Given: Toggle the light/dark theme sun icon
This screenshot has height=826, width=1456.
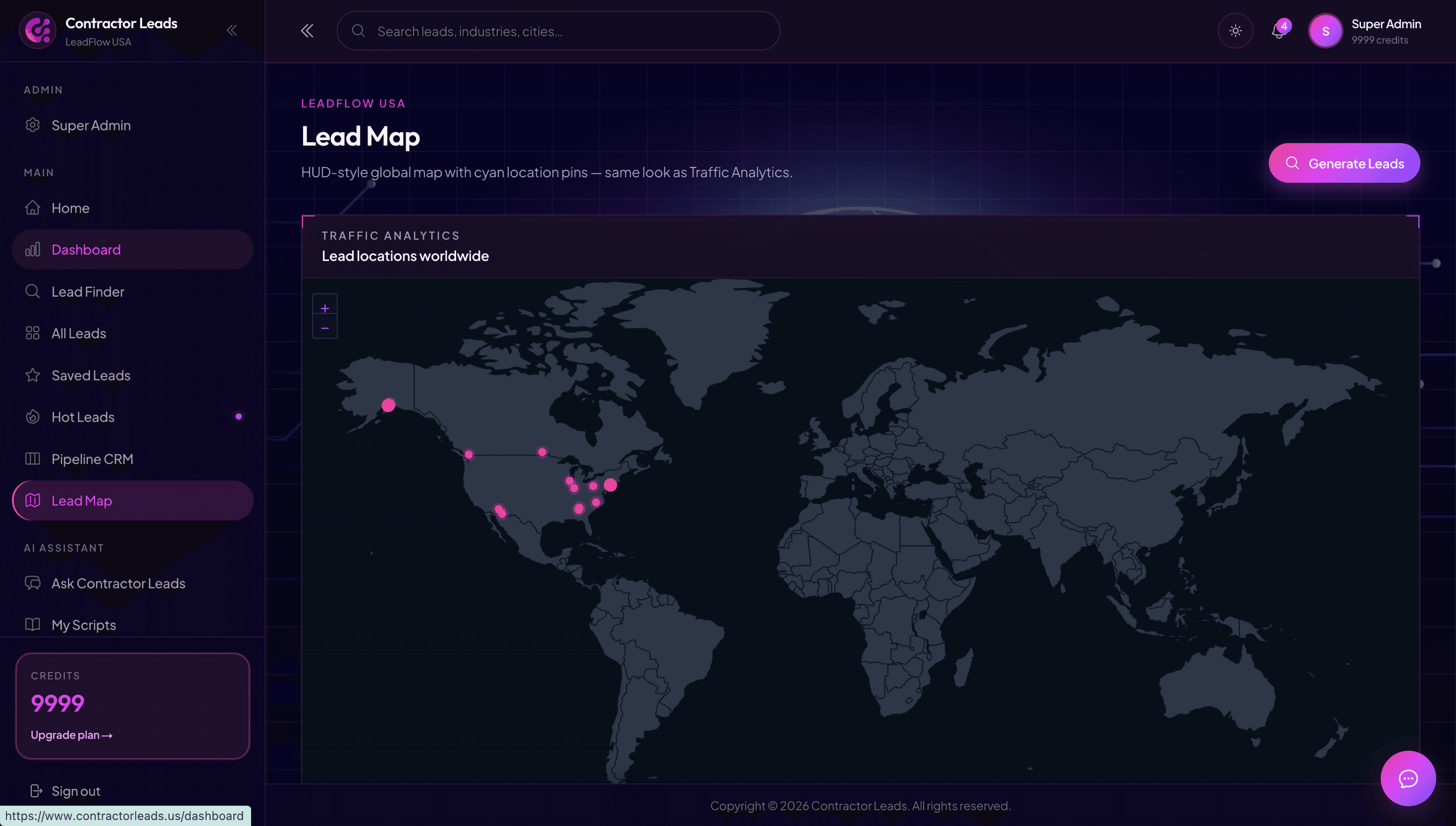Looking at the screenshot, I should [1235, 31].
